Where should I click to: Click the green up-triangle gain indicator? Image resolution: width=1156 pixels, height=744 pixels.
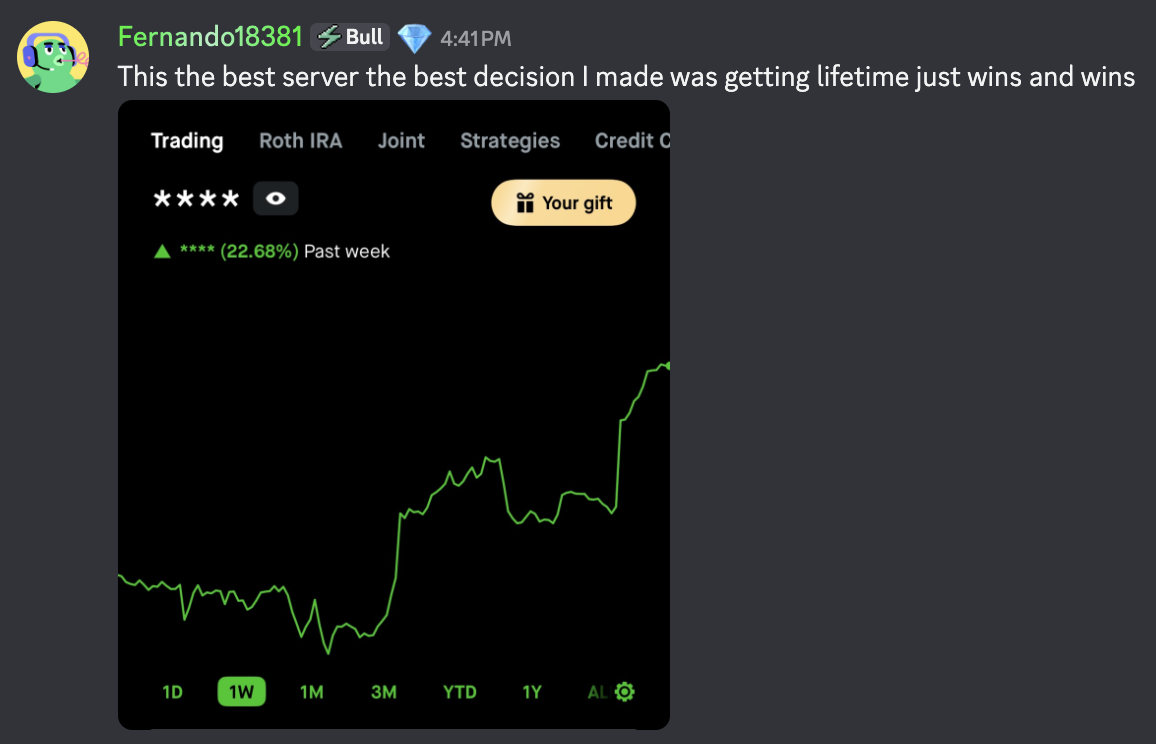click(x=162, y=251)
